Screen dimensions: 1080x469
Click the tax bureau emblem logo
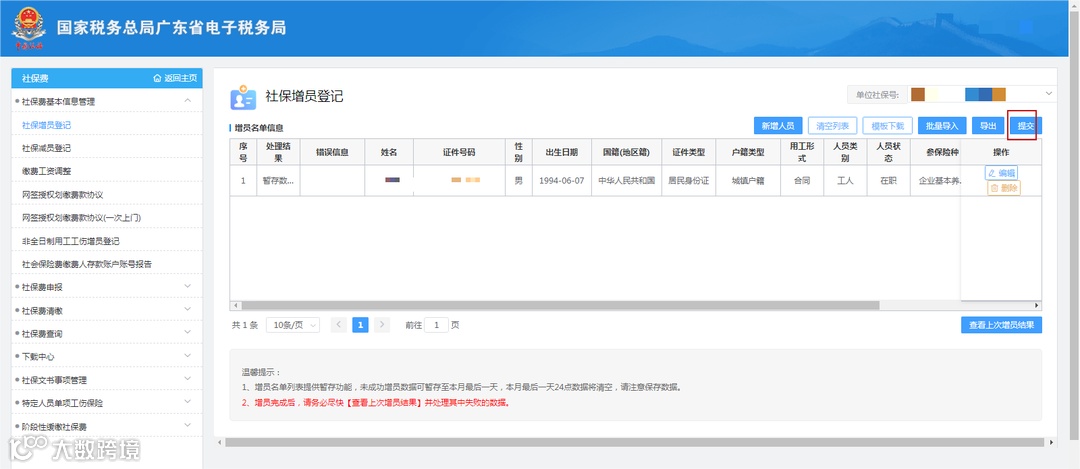pyautogui.click(x=29, y=28)
